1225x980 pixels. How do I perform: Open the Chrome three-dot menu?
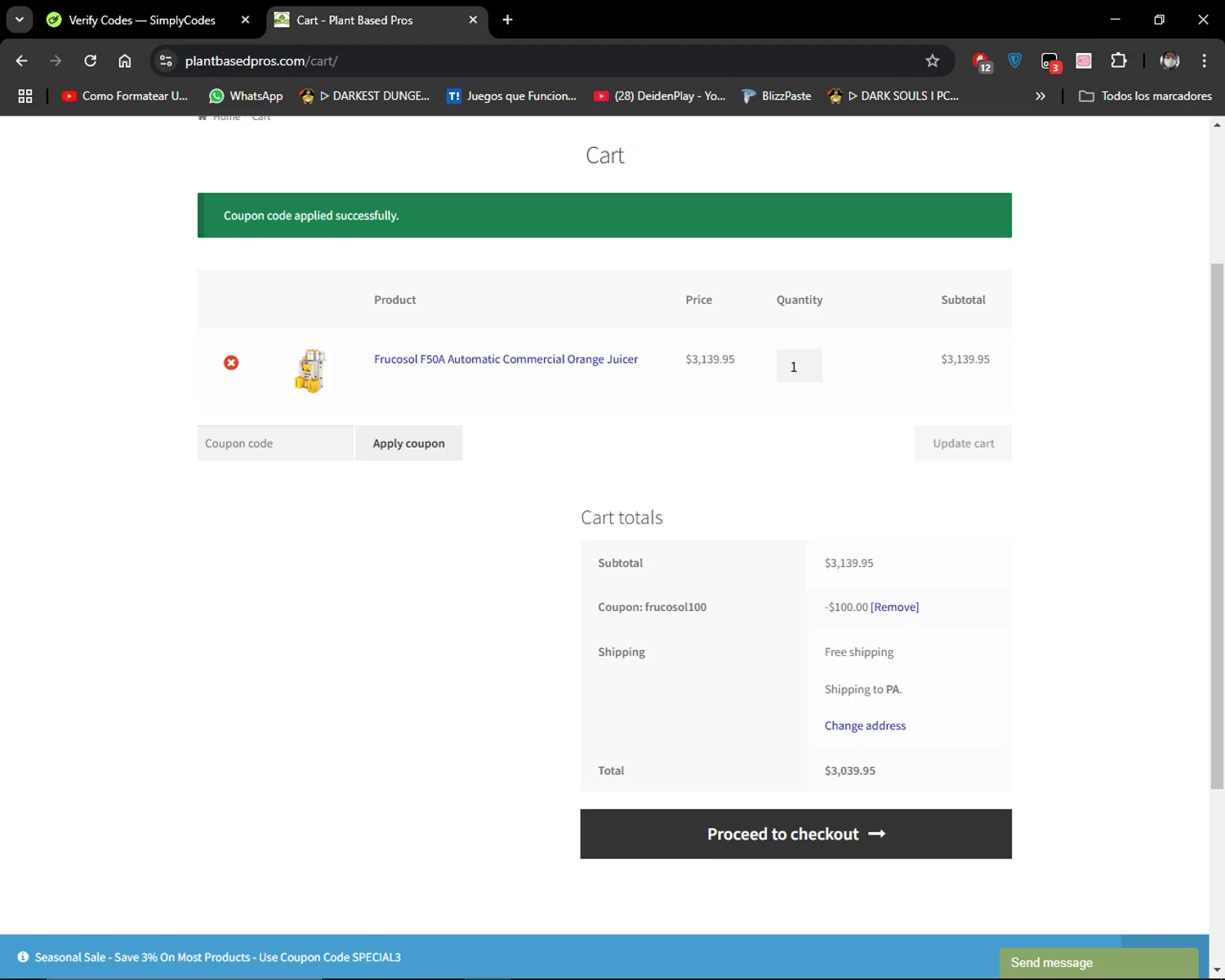click(x=1205, y=60)
